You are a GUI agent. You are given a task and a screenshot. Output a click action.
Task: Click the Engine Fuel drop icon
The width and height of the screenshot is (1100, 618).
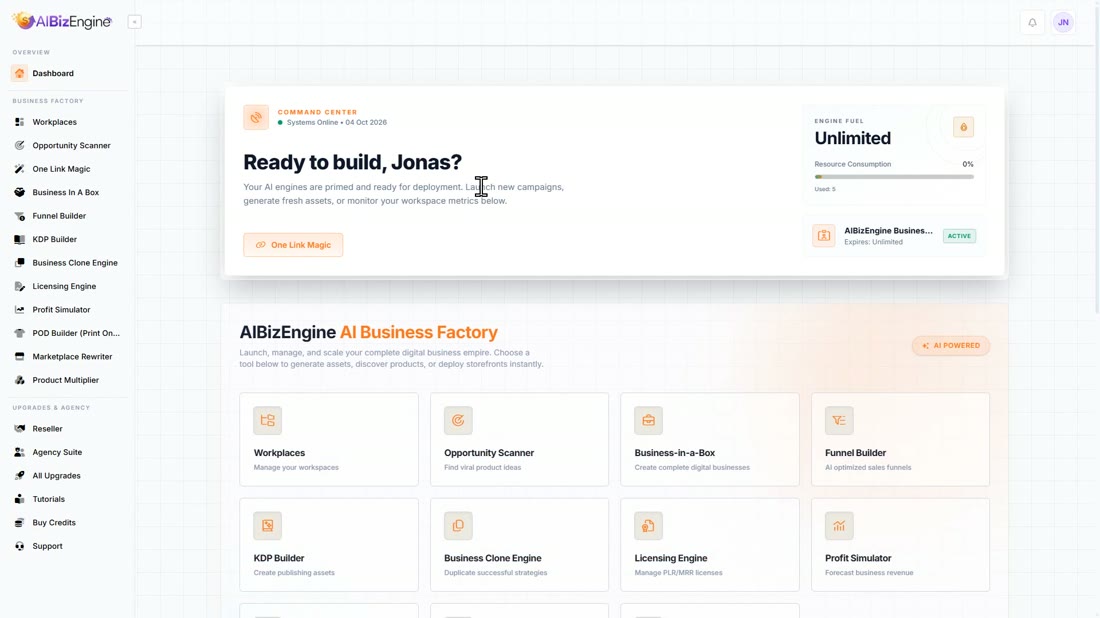point(963,127)
